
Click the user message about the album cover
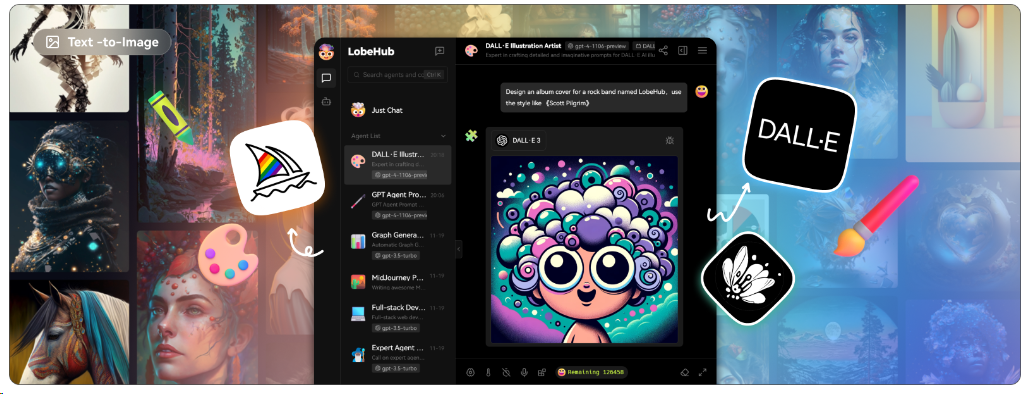[x=594, y=98]
